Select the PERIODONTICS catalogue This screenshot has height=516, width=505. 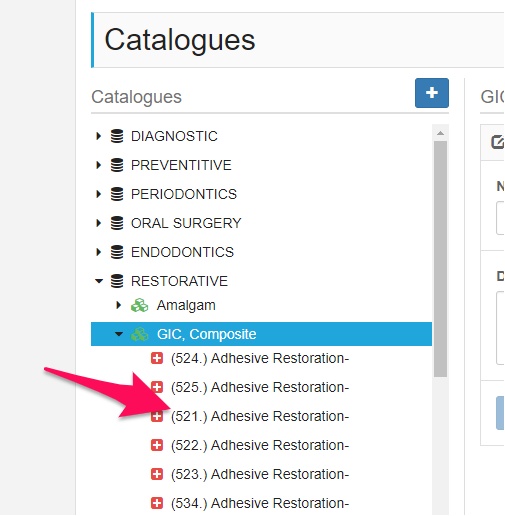[184, 194]
